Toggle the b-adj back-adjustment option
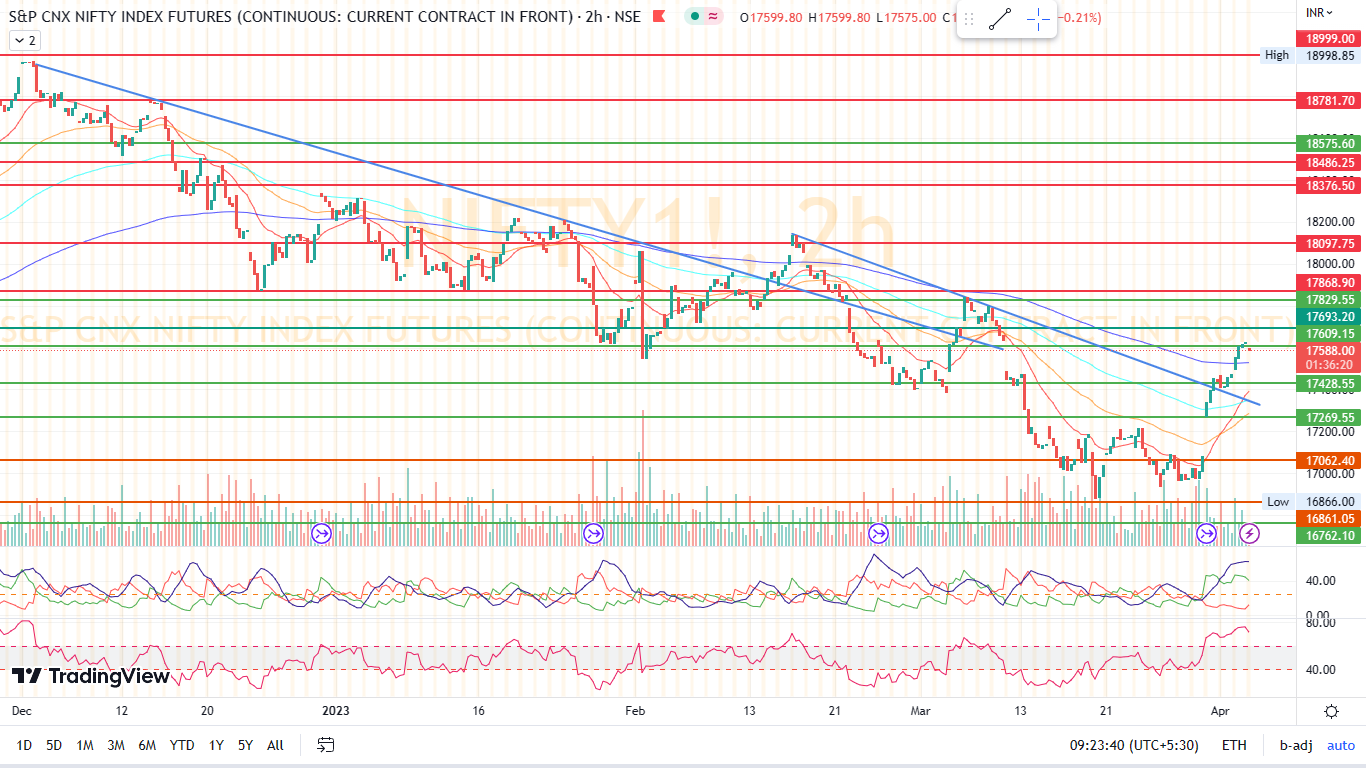The width and height of the screenshot is (1366, 768). click(1297, 745)
